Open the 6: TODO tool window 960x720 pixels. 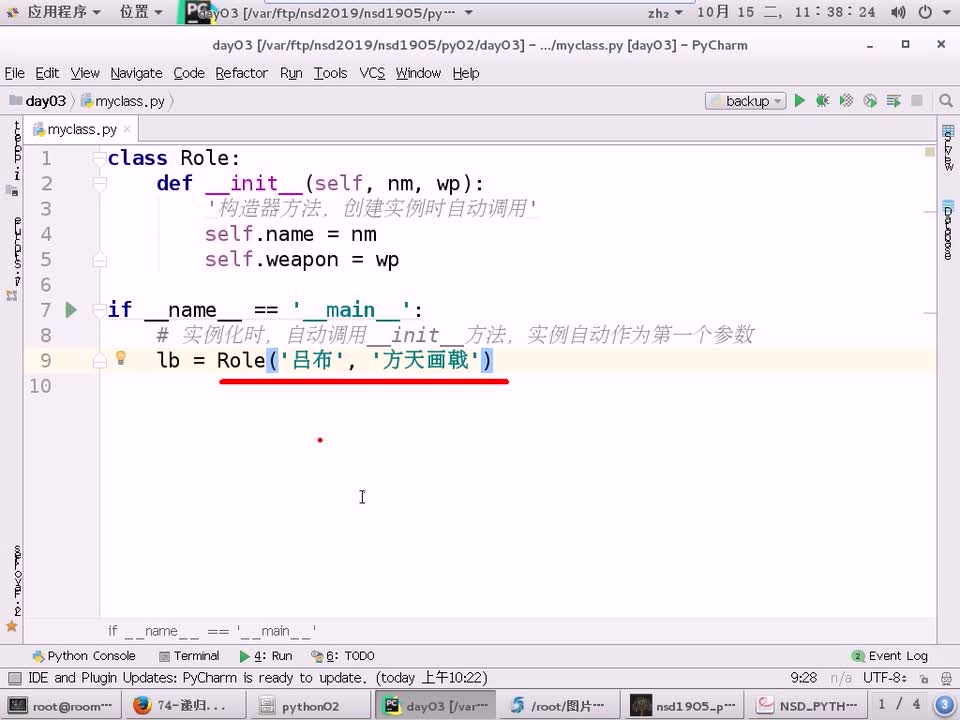coord(343,656)
